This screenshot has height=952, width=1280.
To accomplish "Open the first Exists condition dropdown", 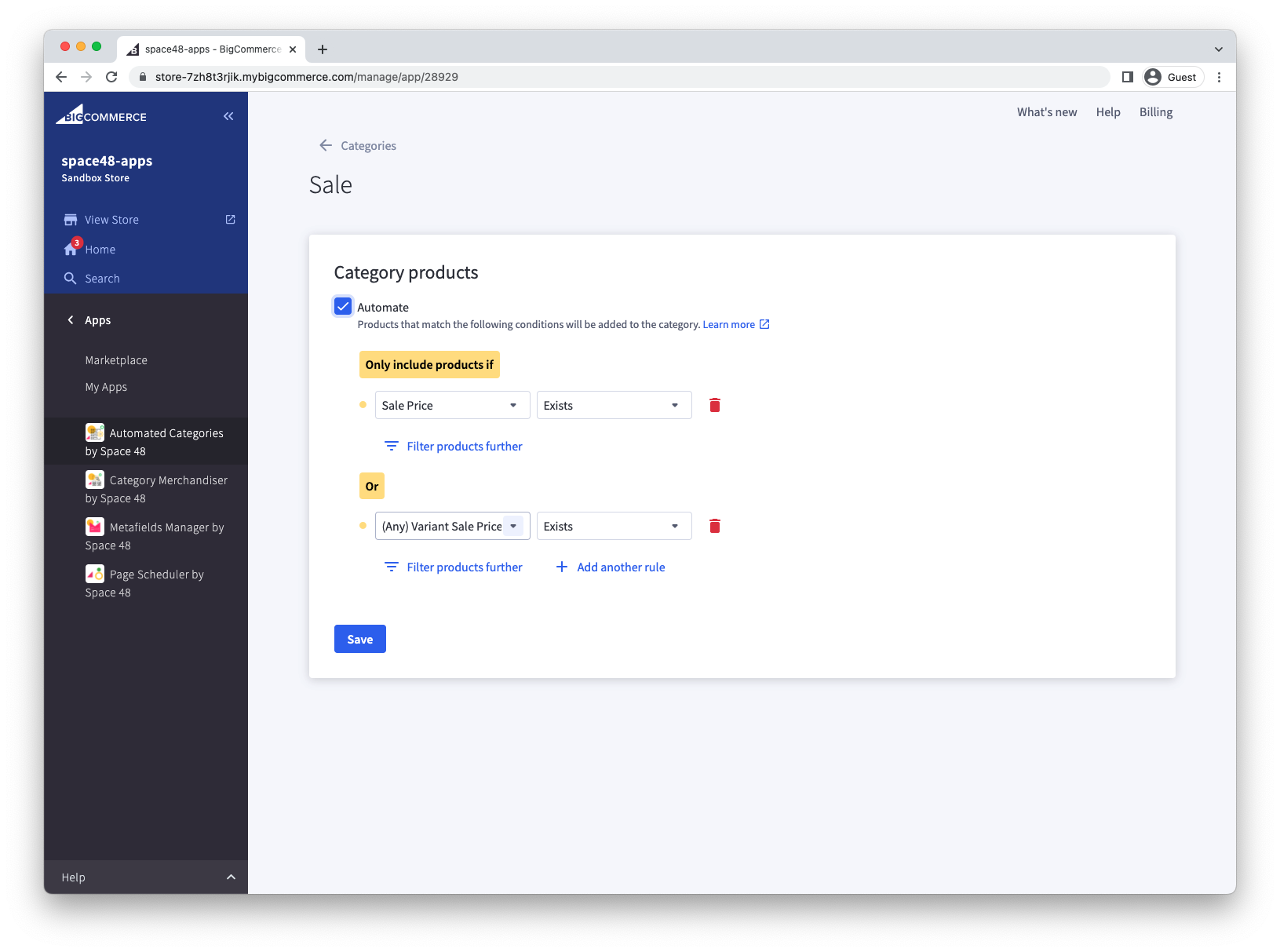I will pos(614,405).
